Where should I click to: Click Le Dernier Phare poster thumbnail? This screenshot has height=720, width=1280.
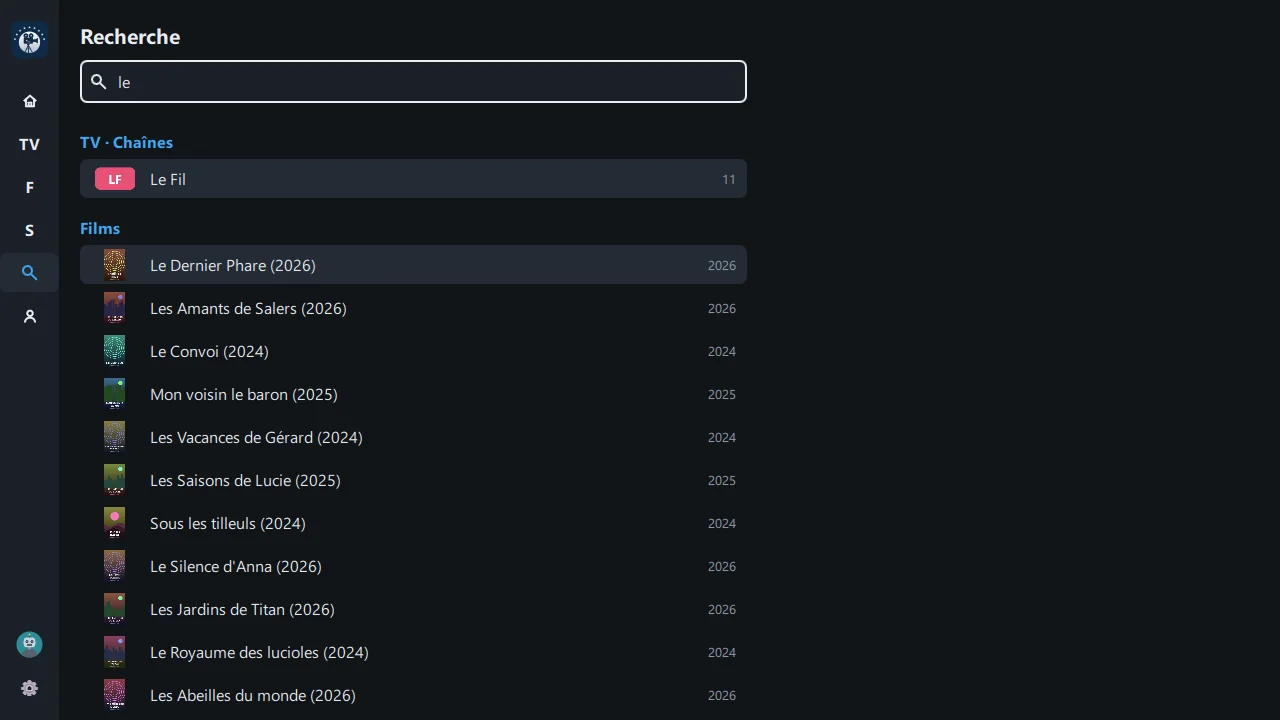[115, 265]
